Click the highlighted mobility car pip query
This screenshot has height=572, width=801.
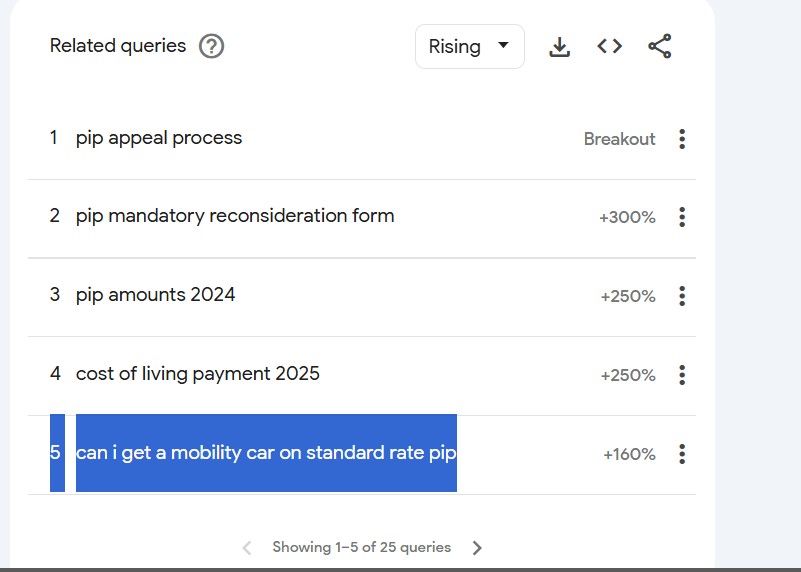(266, 453)
